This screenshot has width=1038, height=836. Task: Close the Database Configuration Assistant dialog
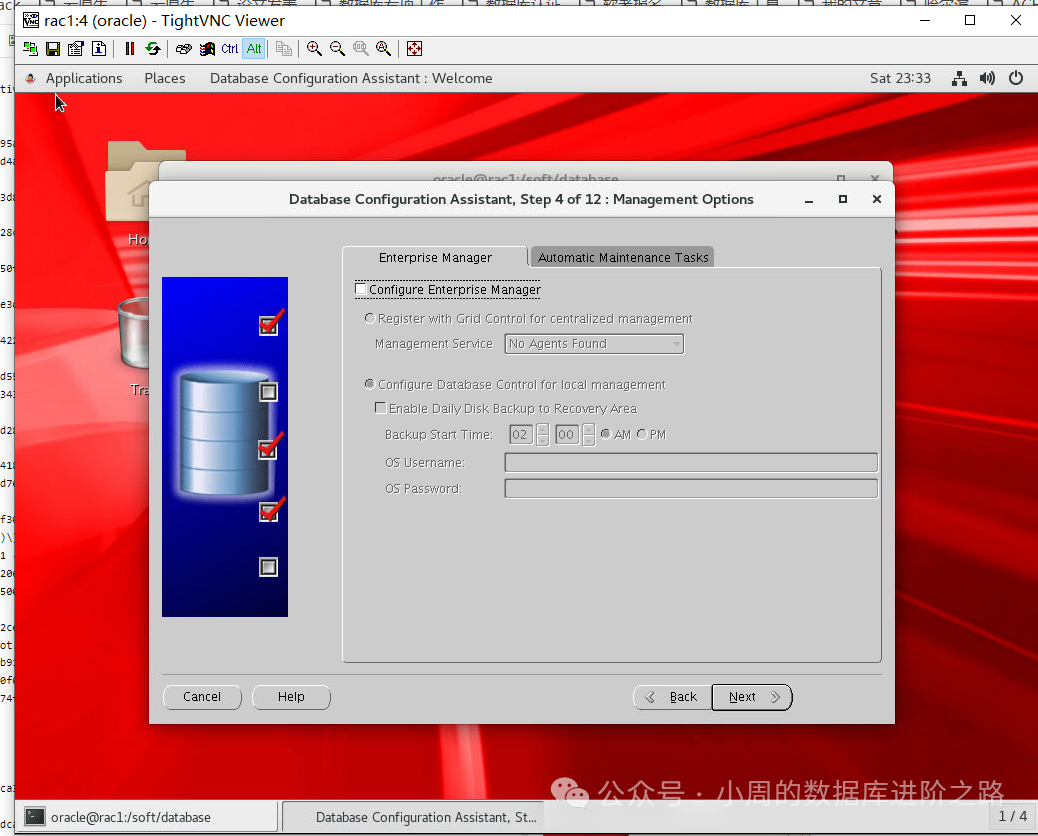876,199
